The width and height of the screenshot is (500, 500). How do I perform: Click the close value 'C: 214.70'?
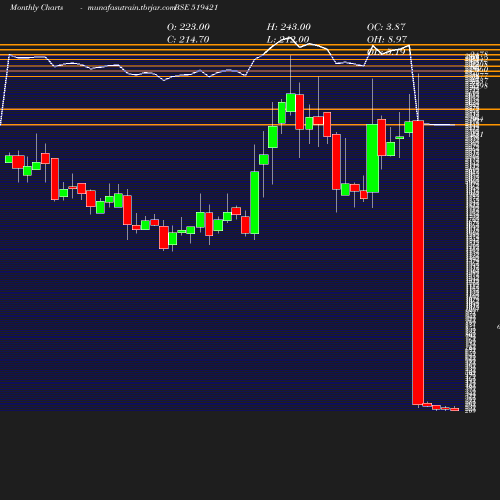pyautogui.click(x=188, y=40)
